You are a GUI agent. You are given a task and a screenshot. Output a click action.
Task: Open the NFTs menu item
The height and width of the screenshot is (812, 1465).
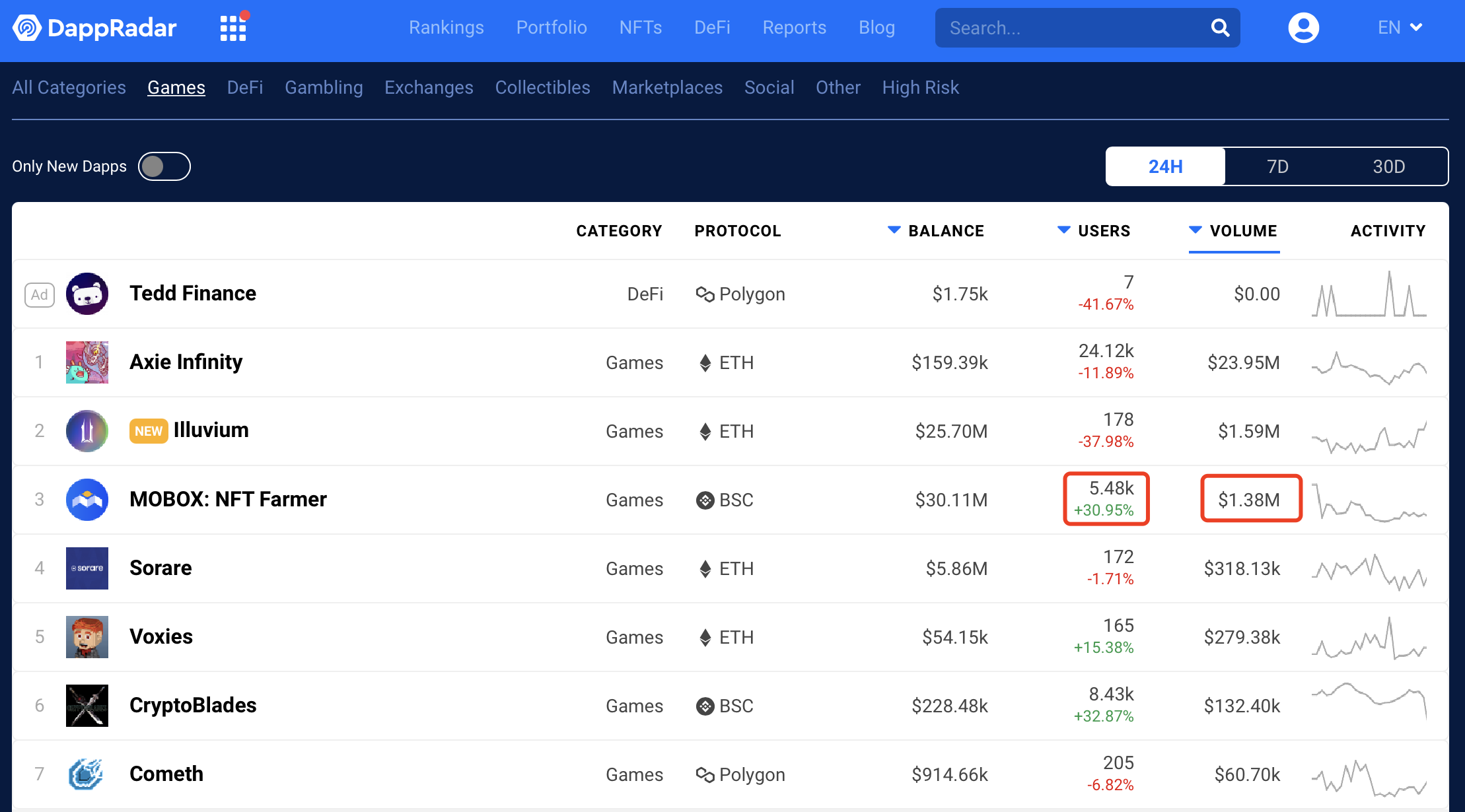coord(640,28)
